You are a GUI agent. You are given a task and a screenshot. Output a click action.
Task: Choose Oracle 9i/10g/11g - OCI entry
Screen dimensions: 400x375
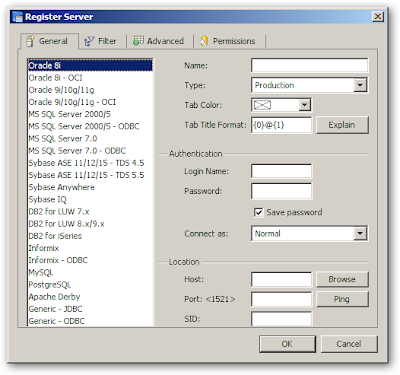tap(90, 102)
